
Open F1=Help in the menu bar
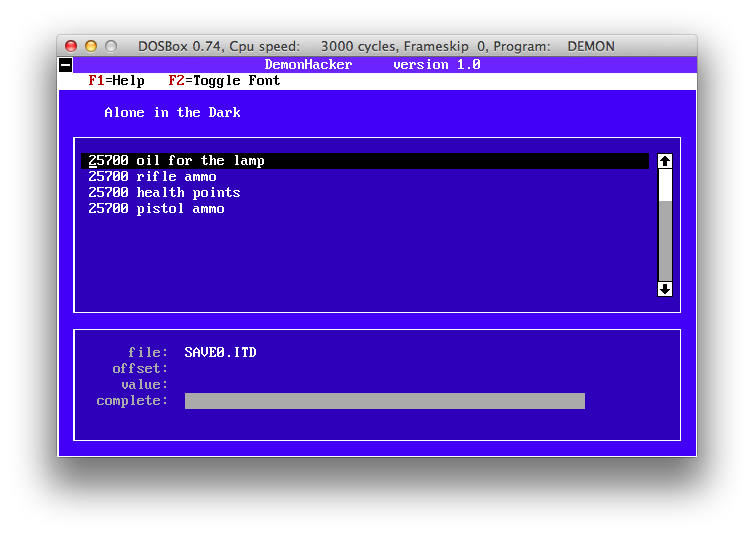tap(116, 81)
